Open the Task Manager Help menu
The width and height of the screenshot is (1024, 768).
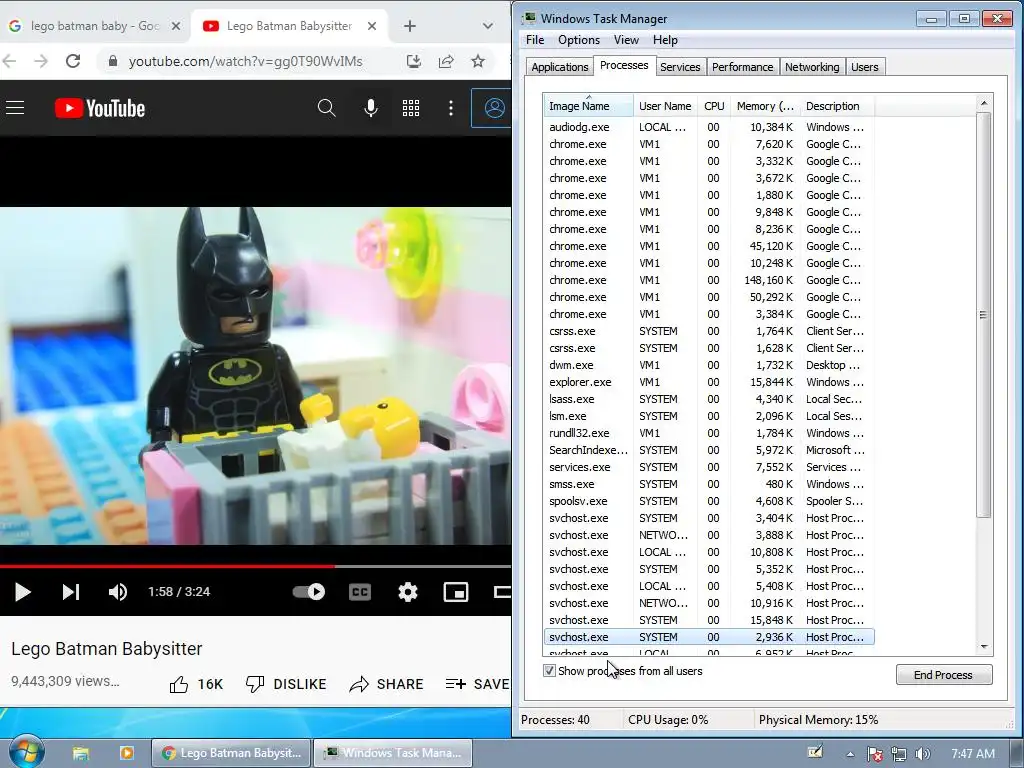coord(665,40)
